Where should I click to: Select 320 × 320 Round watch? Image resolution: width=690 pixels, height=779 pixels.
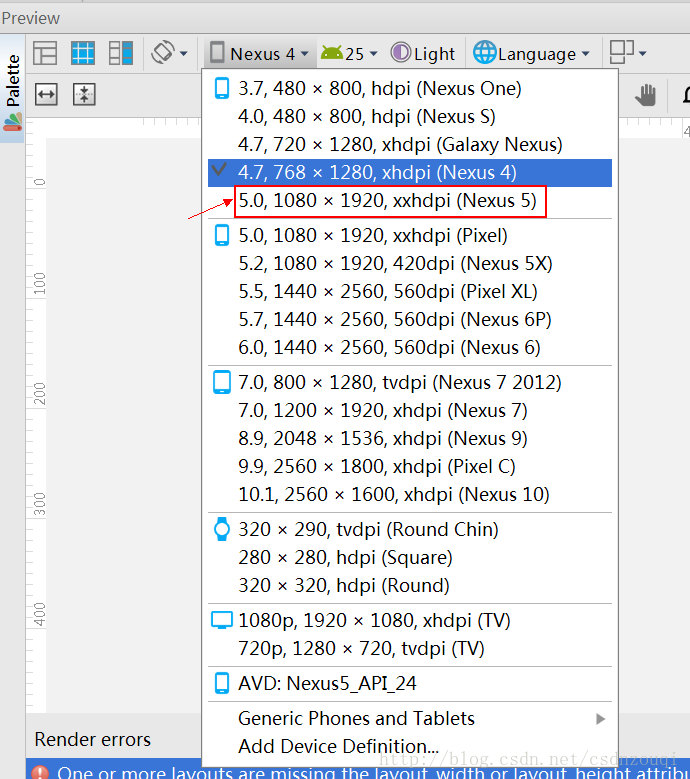[x=410, y=586]
